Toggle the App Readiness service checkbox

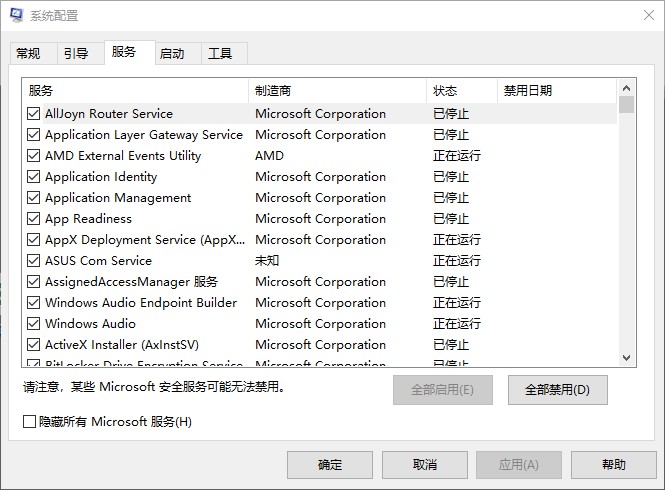[x=34, y=219]
